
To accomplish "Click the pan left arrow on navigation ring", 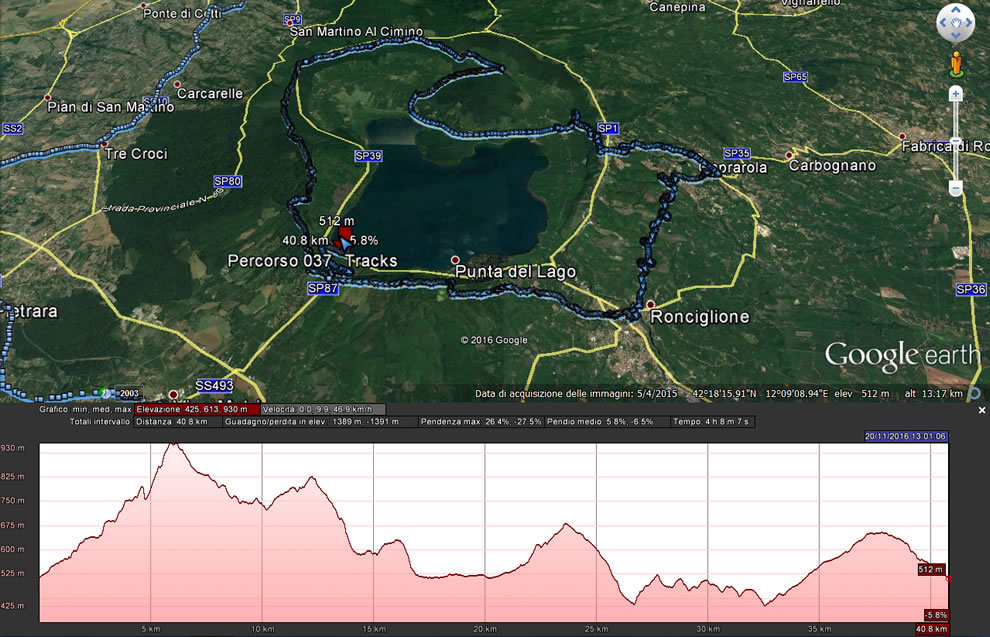I will pyautogui.click(x=944, y=22).
